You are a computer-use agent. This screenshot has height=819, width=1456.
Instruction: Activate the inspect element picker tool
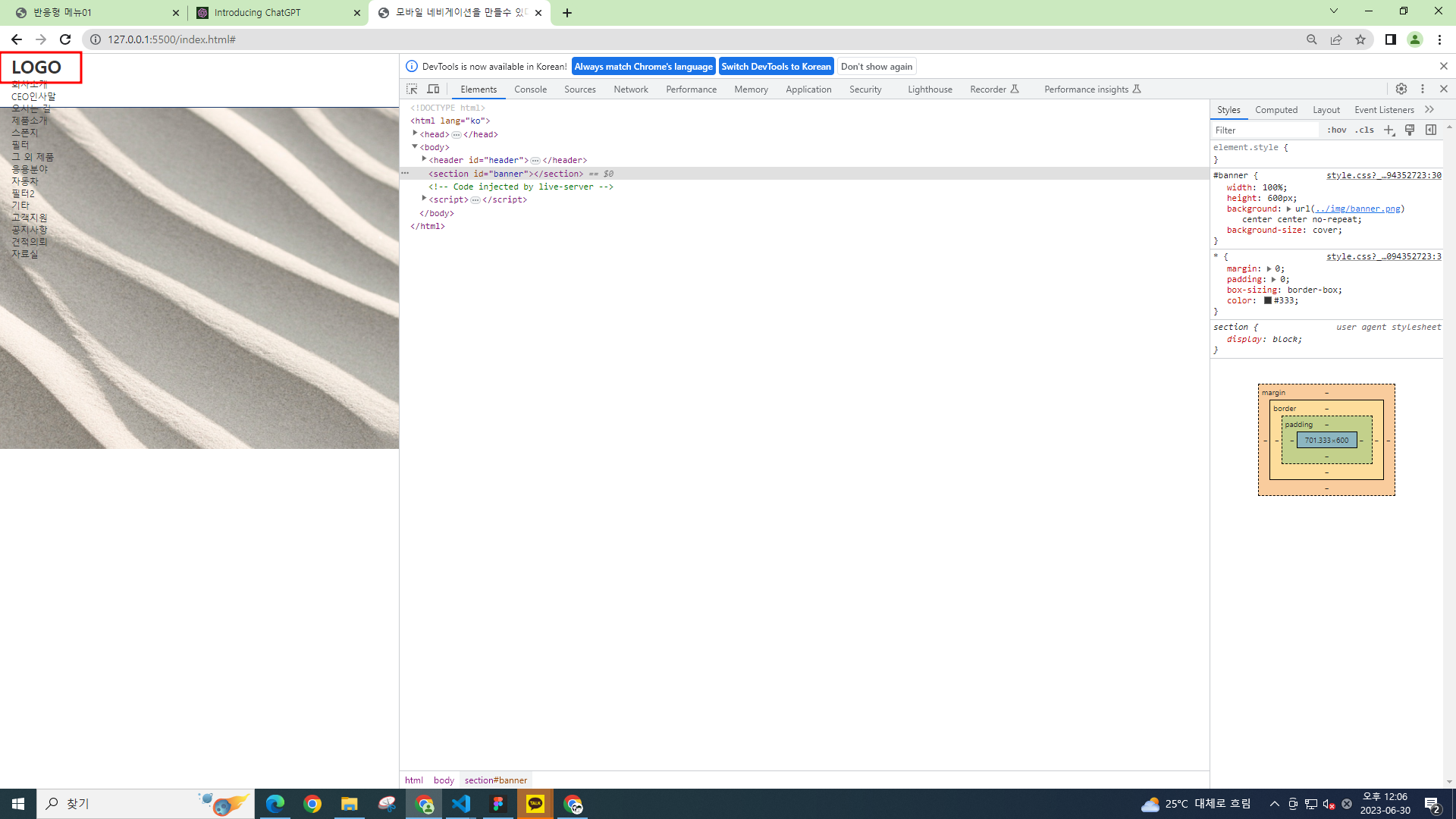(x=412, y=89)
